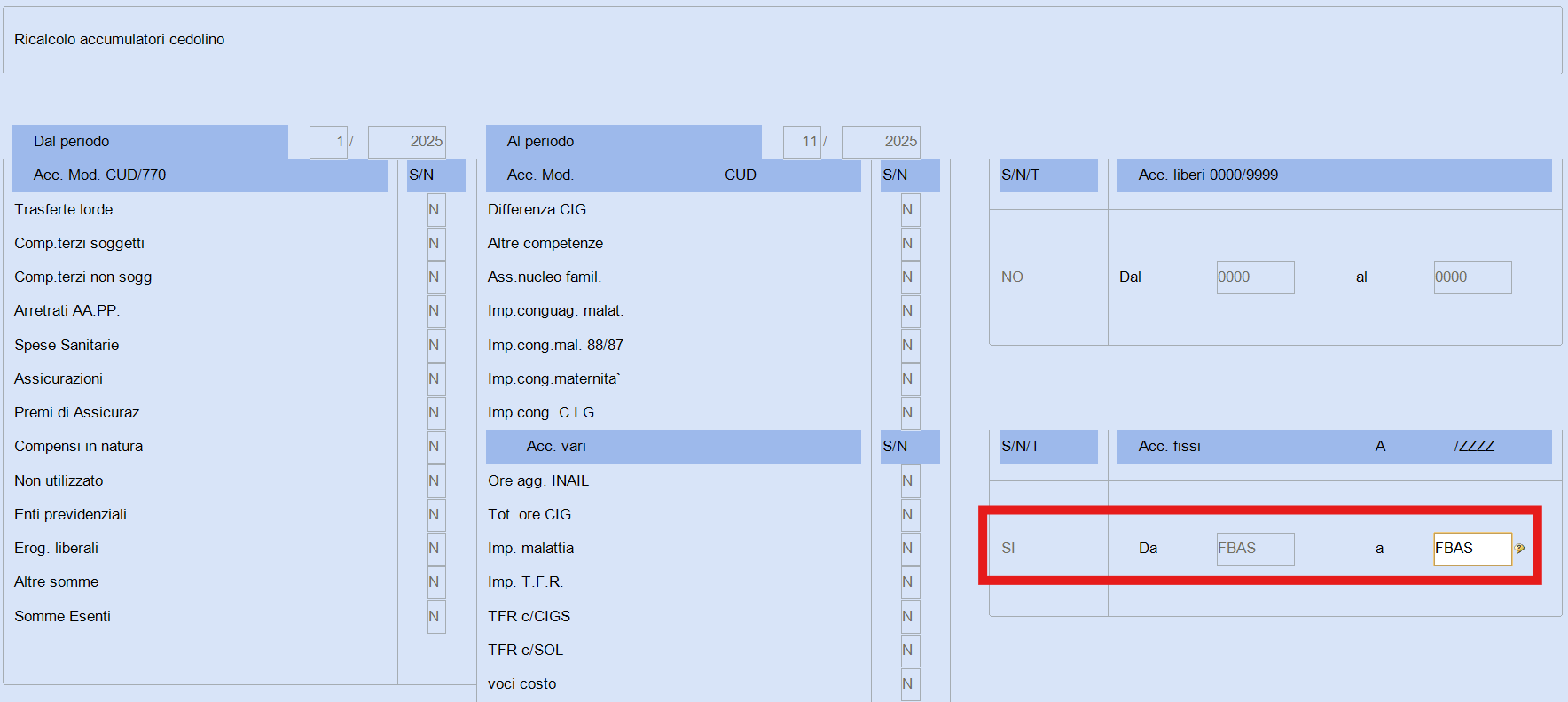Click the Al periodo month field showing 11
Viewport: 1568px width, 702px height.
coord(802,142)
